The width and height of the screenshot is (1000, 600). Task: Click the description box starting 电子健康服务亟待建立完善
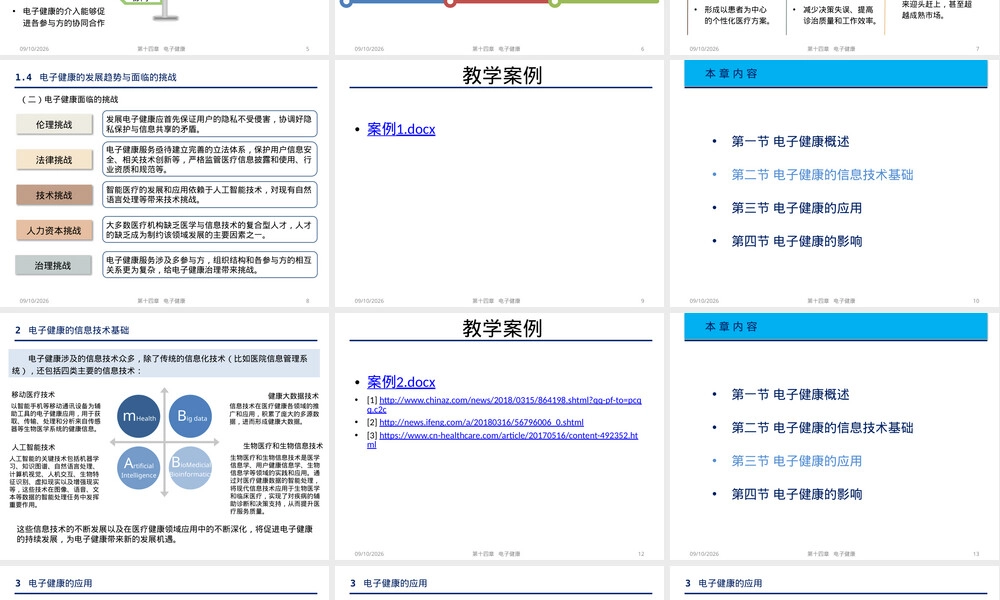pyautogui.click(x=210, y=159)
